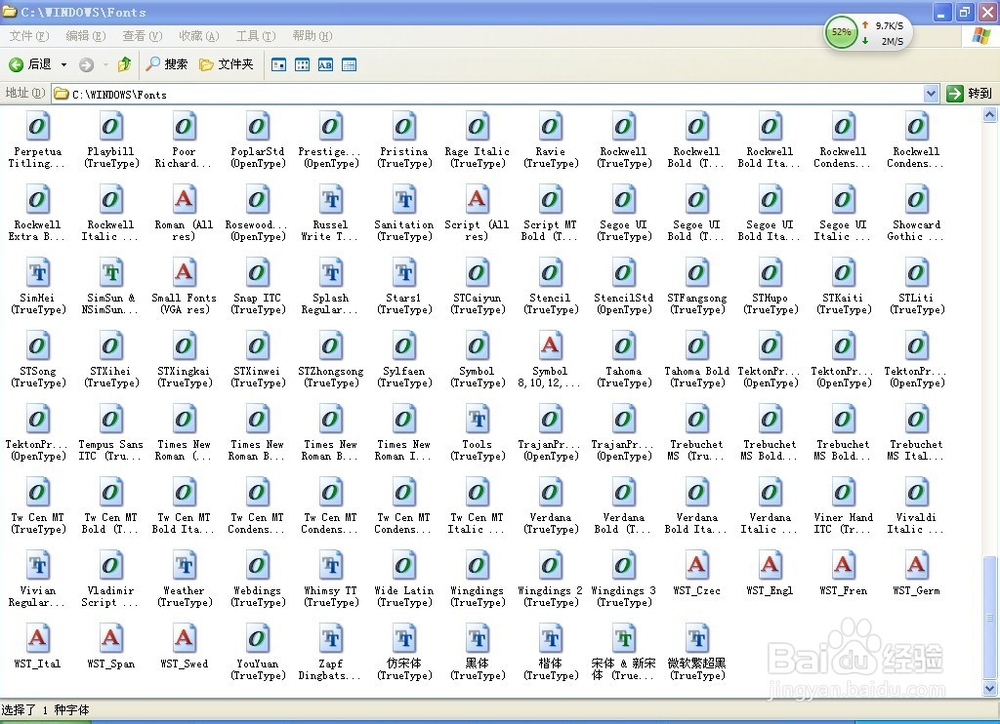
Task: Click the Snap ITC font icon
Action: 258,272
